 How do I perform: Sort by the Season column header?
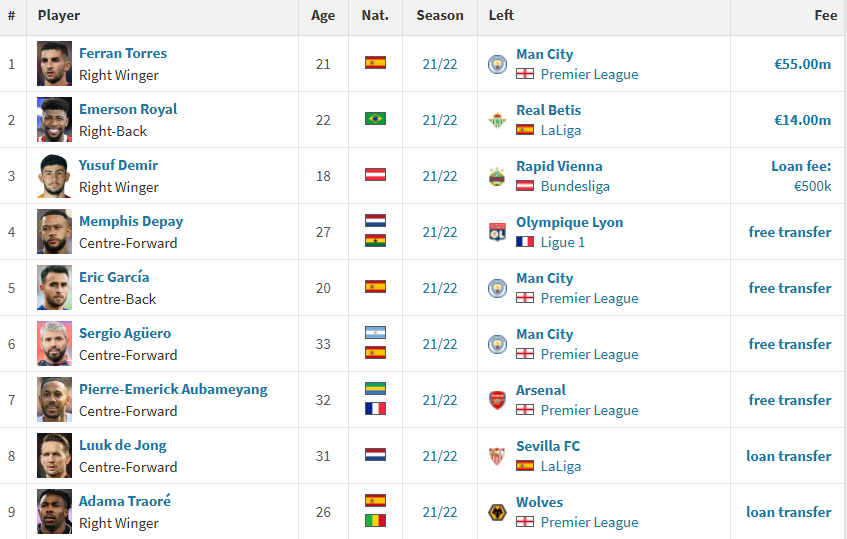(x=440, y=16)
